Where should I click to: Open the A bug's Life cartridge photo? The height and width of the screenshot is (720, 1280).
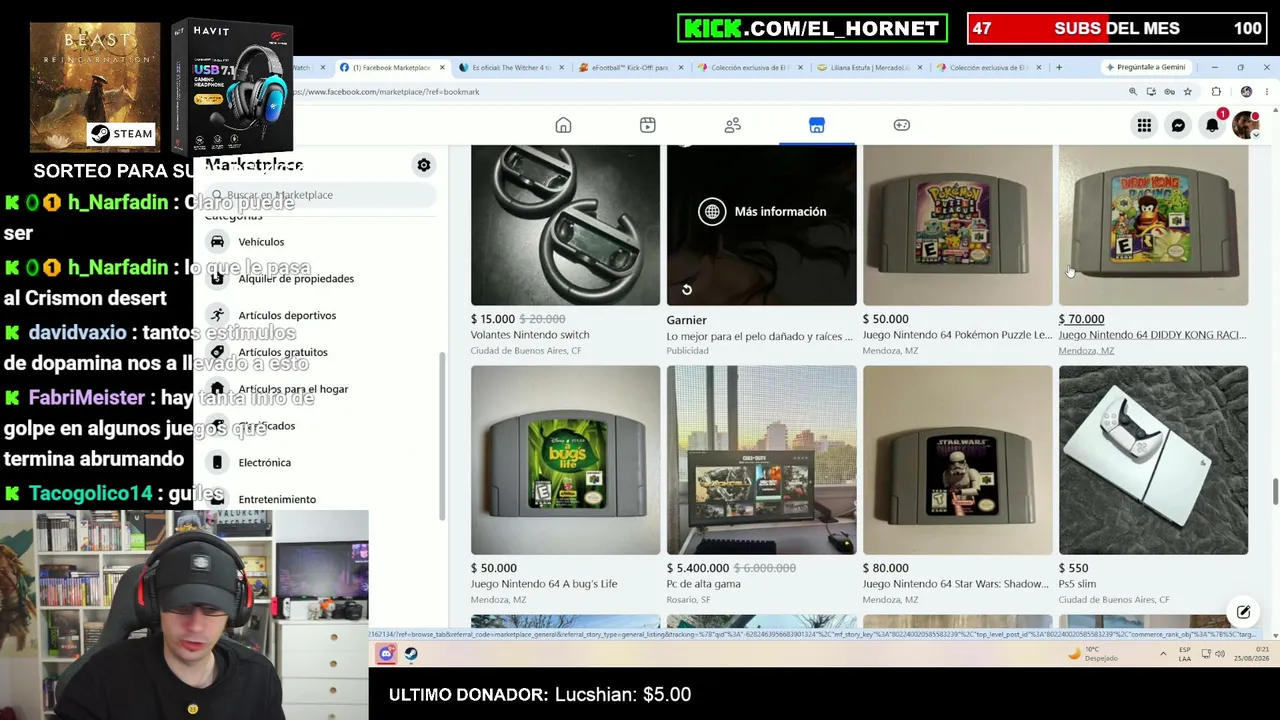click(566, 460)
